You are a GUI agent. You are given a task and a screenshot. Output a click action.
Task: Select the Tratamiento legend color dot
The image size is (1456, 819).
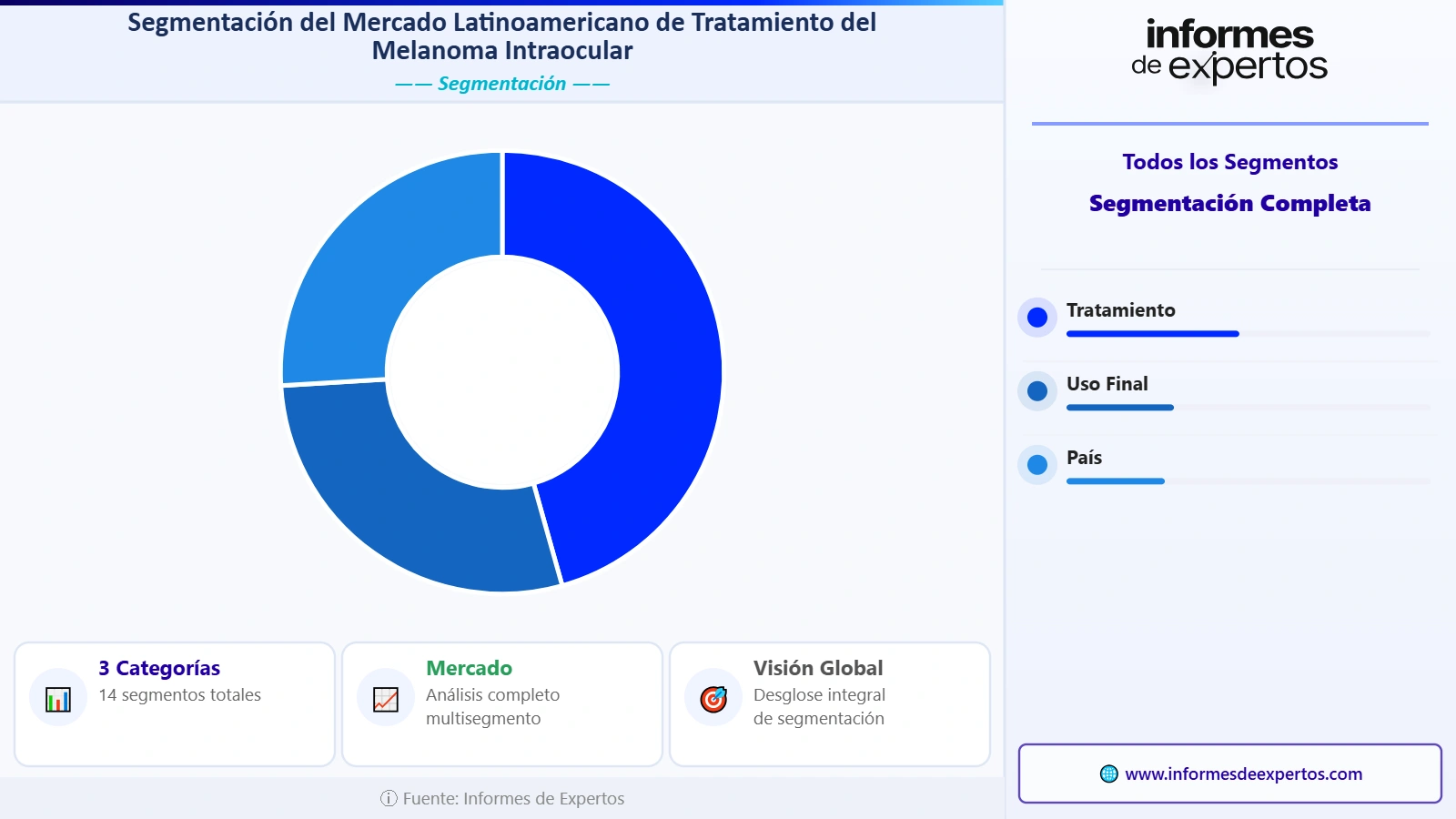click(1037, 318)
